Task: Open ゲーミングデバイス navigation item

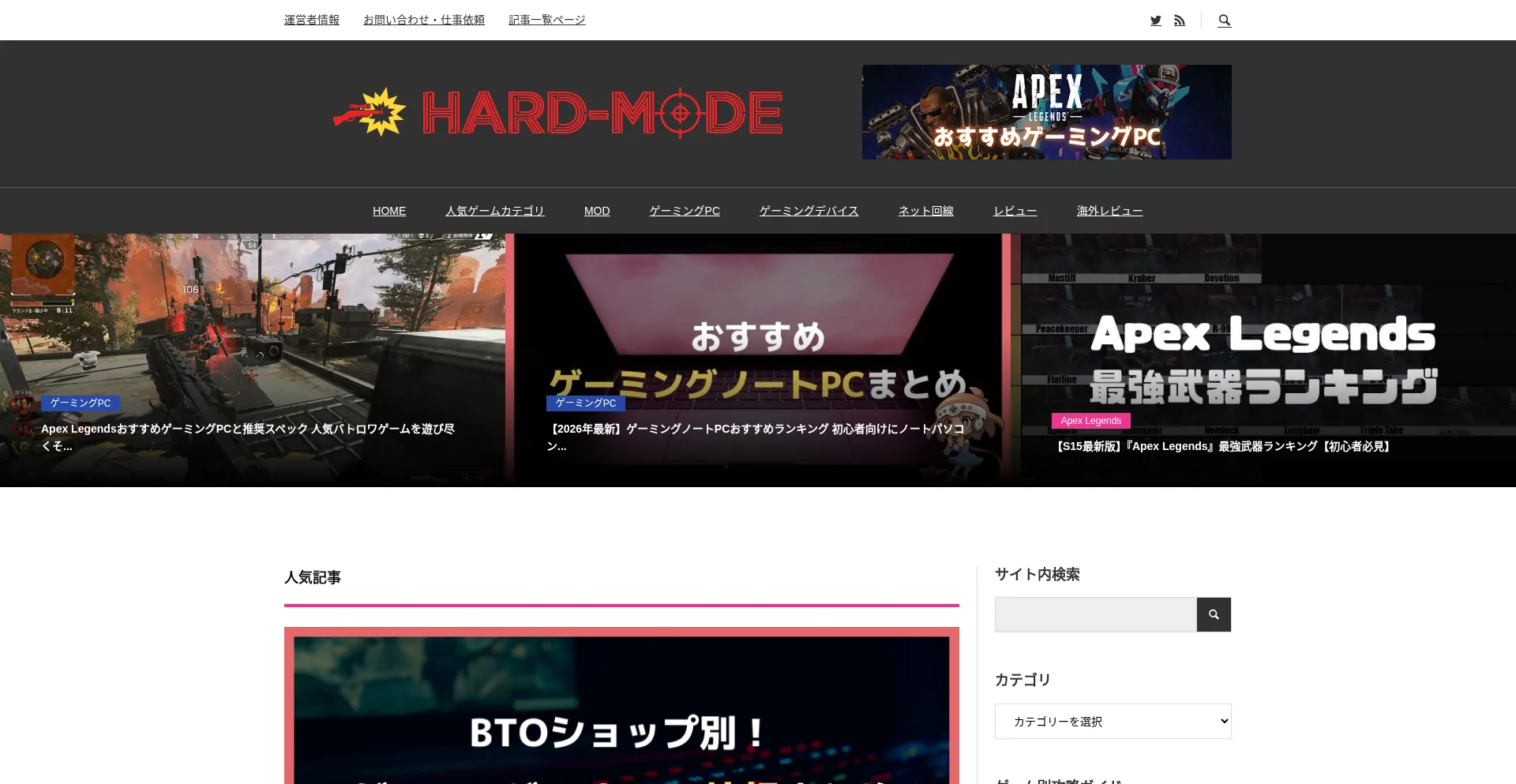Action: pos(809,211)
